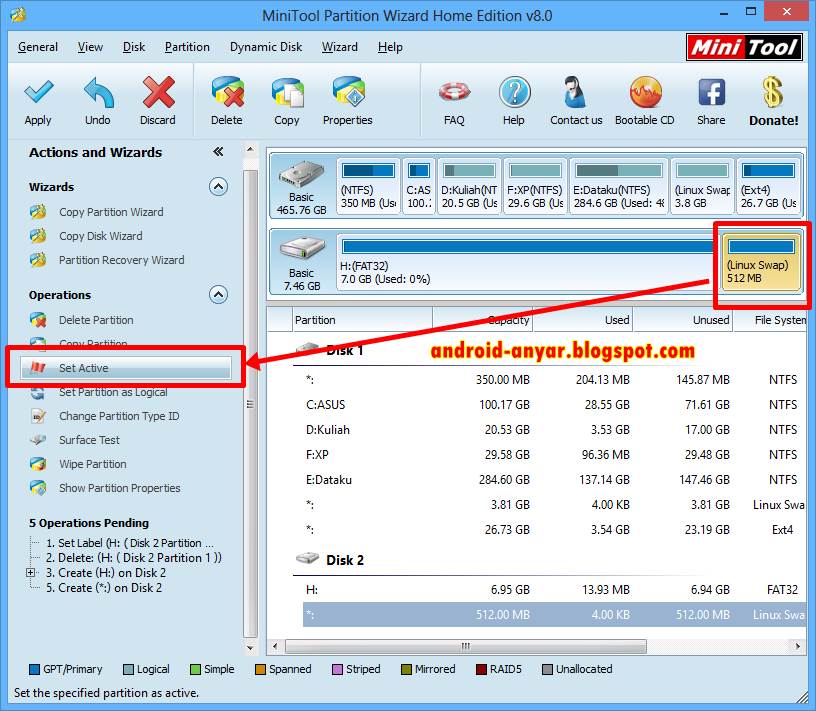This screenshot has height=711, width=816.
Task: Select pending operation 2 Delete
Action: 134,557
